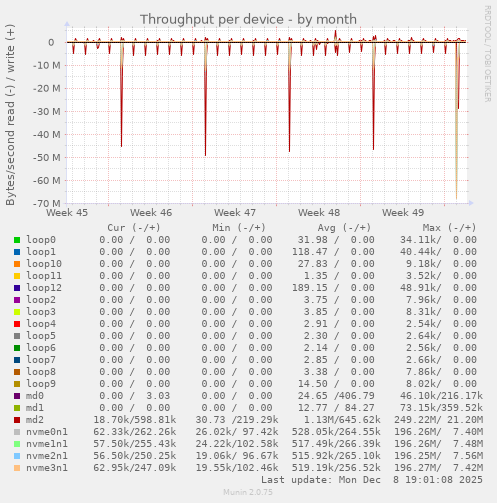The width and height of the screenshot is (497, 503).
Task: Click nvme2n1 current value '56.50k/250.25k'
Action: click(x=135, y=456)
